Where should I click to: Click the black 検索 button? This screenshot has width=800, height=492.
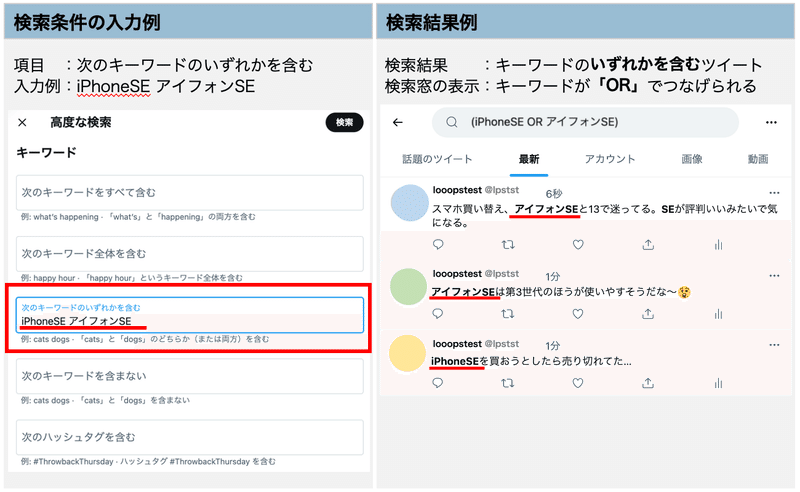coord(344,122)
